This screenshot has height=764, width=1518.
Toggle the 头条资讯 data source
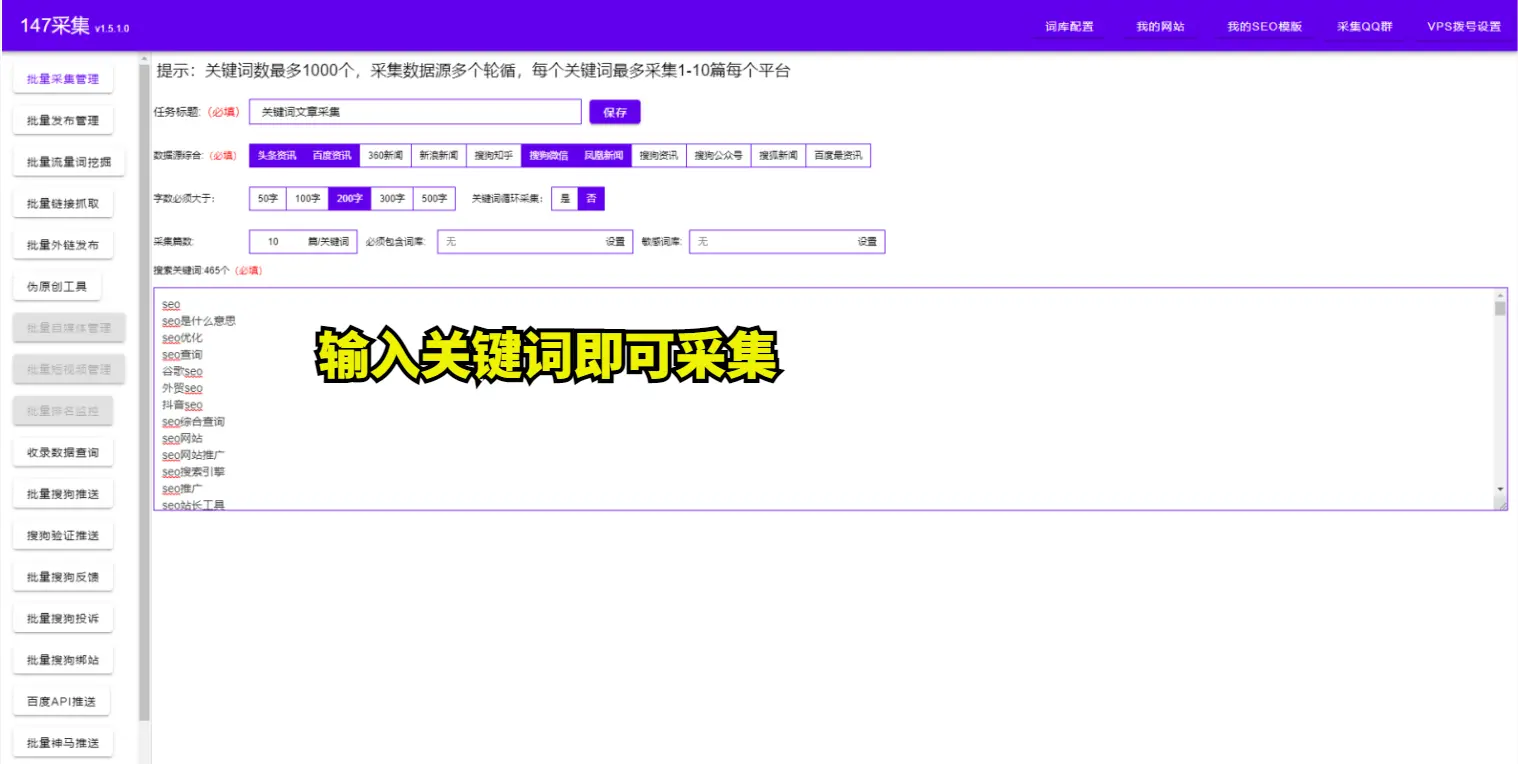[x=277, y=156]
